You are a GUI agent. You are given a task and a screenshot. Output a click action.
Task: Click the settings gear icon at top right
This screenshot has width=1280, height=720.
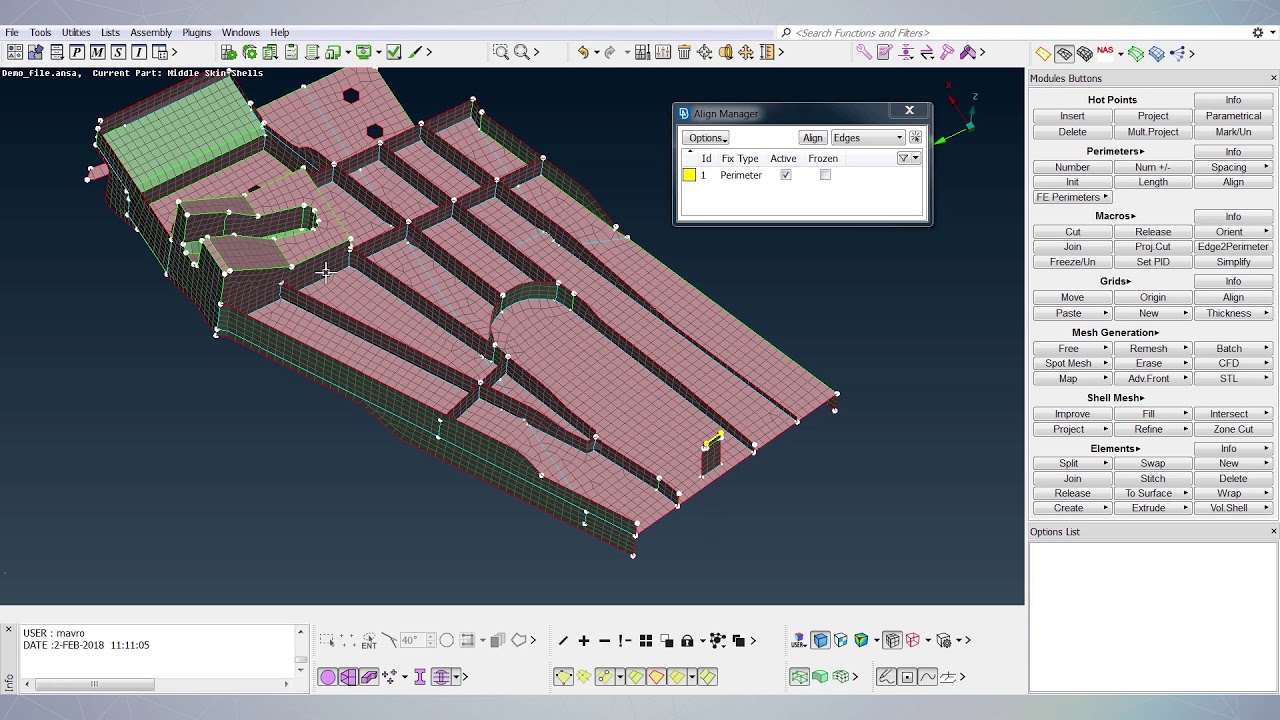click(x=1258, y=33)
